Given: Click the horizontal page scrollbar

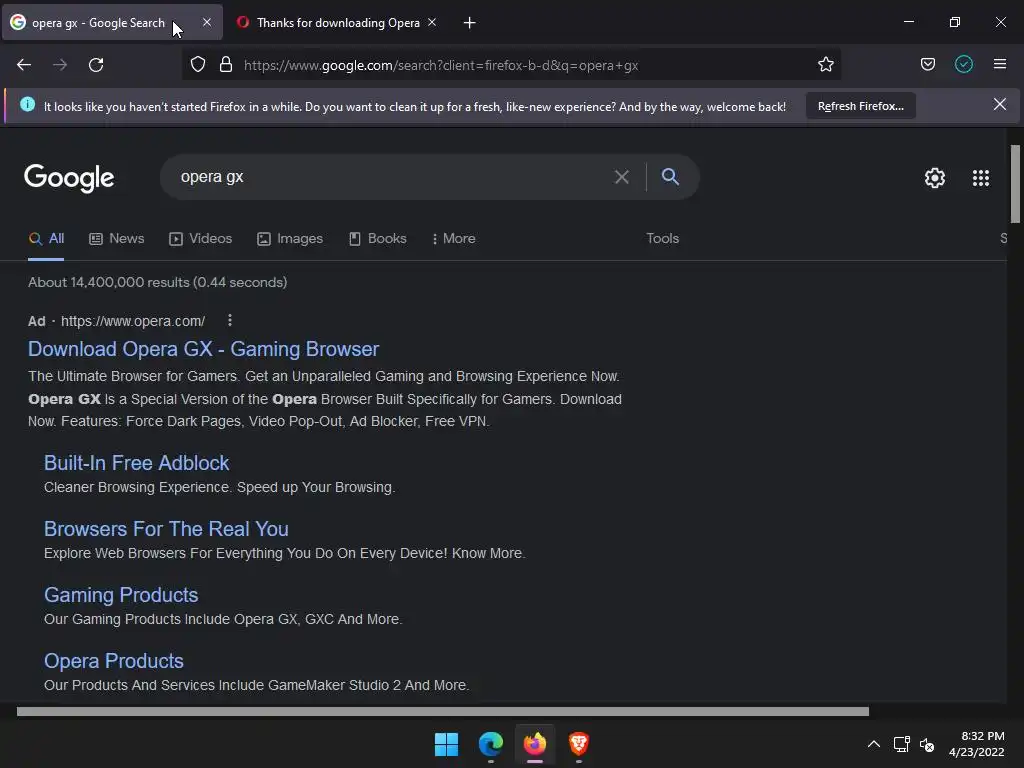Looking at the screenshot, I should pos(443,711).
